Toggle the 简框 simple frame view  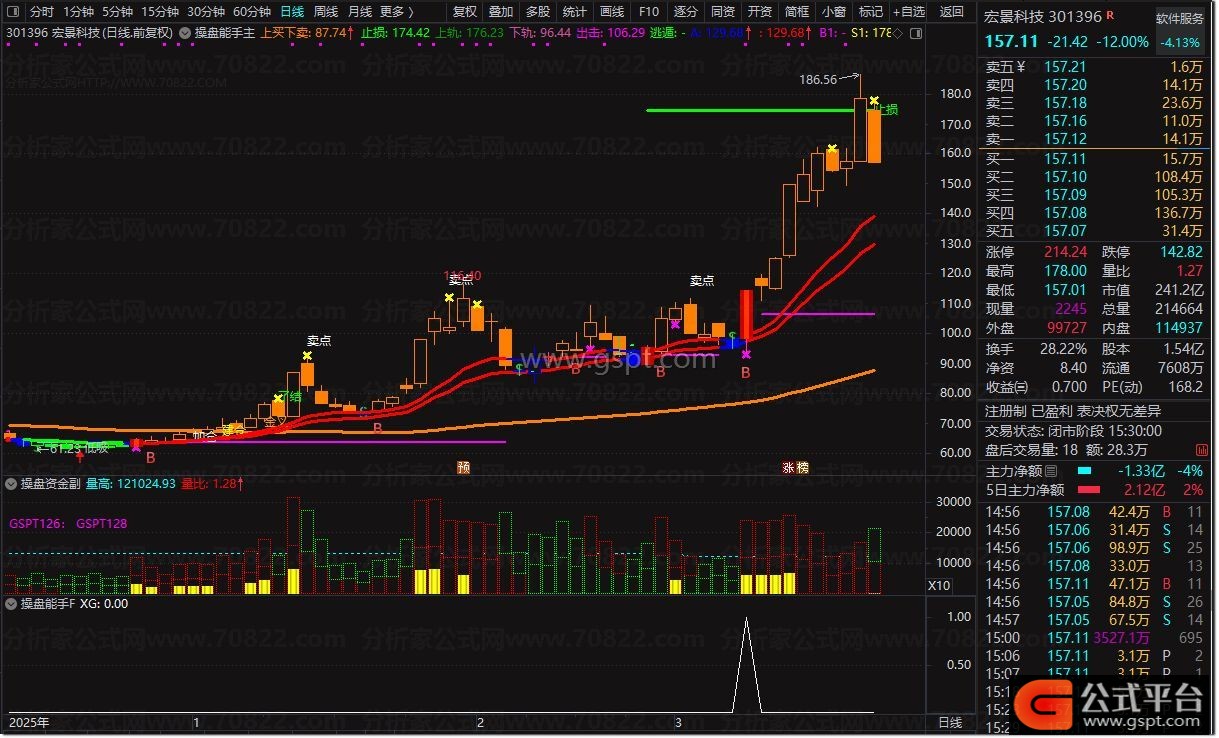point(797,12)
